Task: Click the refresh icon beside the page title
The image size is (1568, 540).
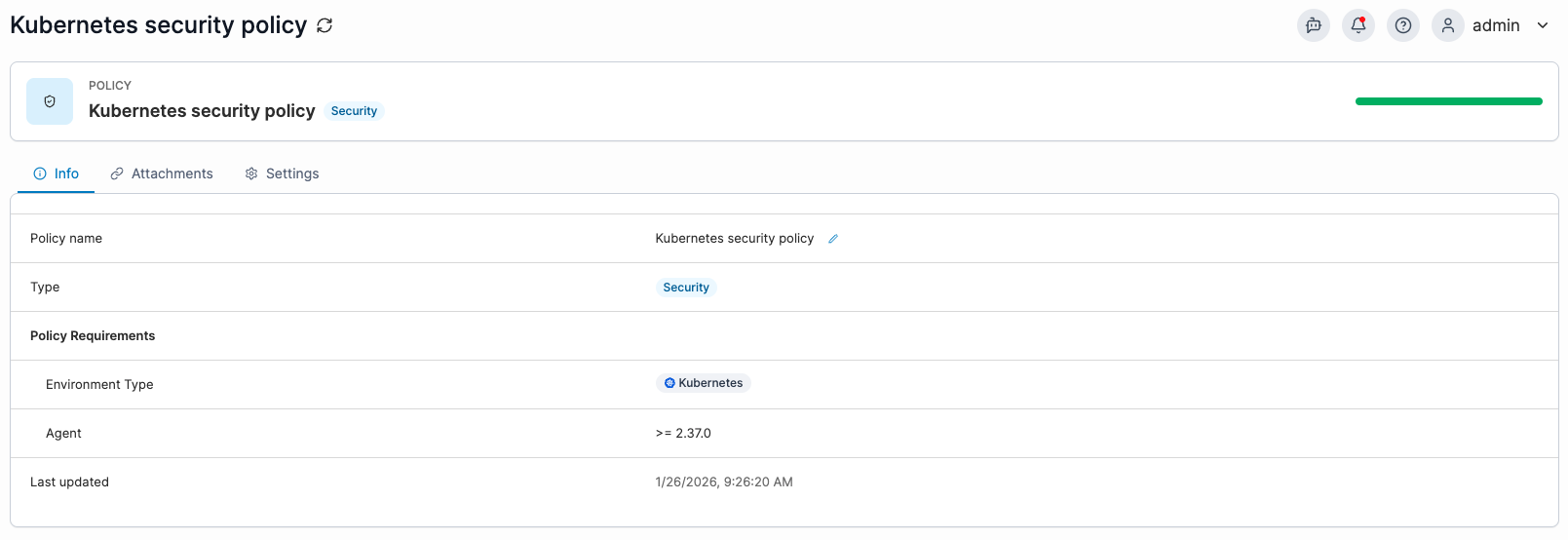Action: pyautogui.click(x=325, y=26)
